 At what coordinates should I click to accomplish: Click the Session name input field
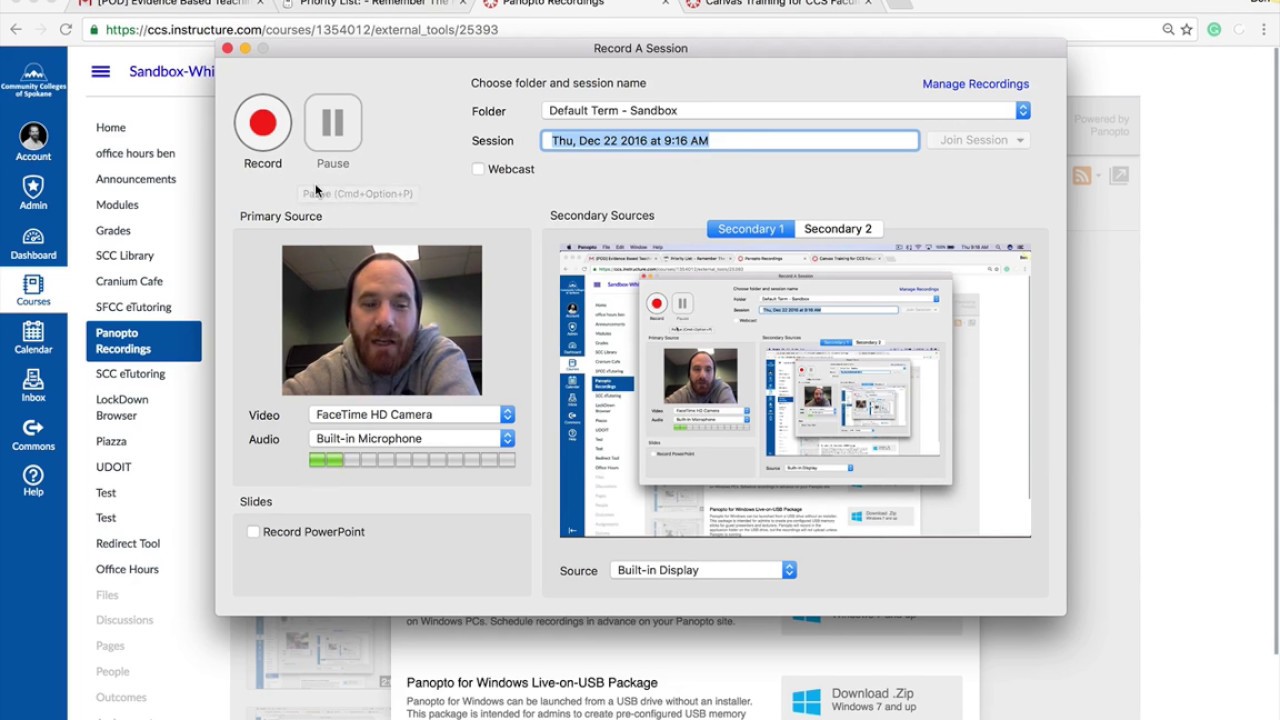730,141
